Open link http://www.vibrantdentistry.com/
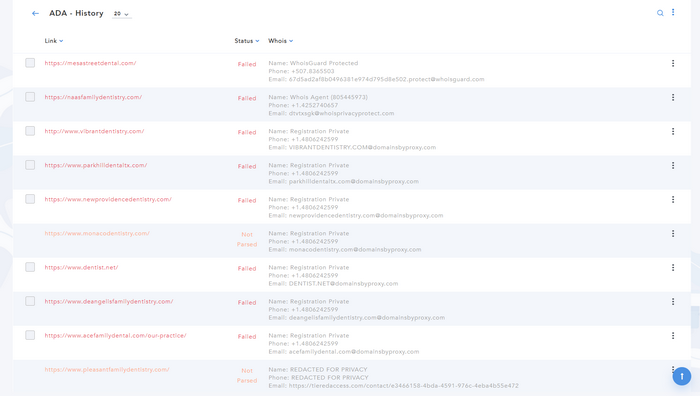 pyautogui.click(x=94, y=131)
